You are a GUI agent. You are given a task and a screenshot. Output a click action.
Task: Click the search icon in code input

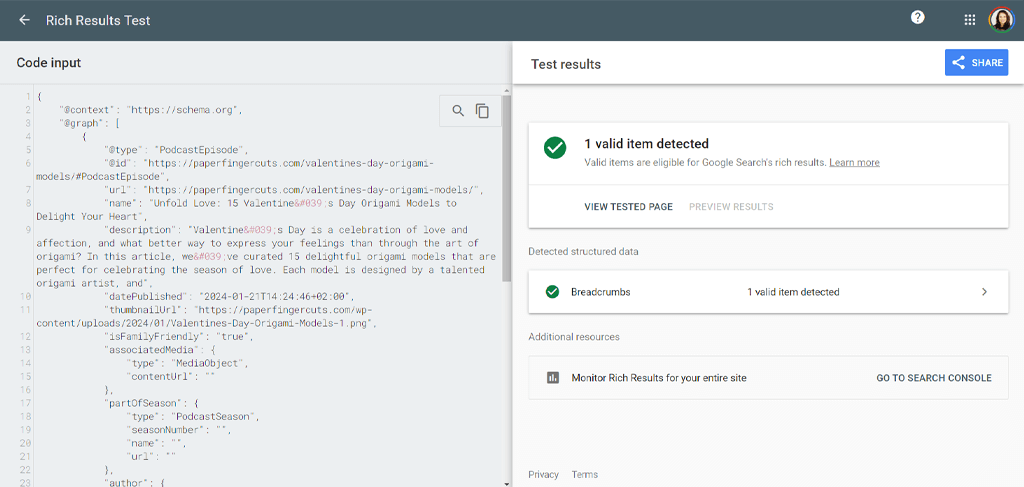pyautogui.click(x=458, y=111)
